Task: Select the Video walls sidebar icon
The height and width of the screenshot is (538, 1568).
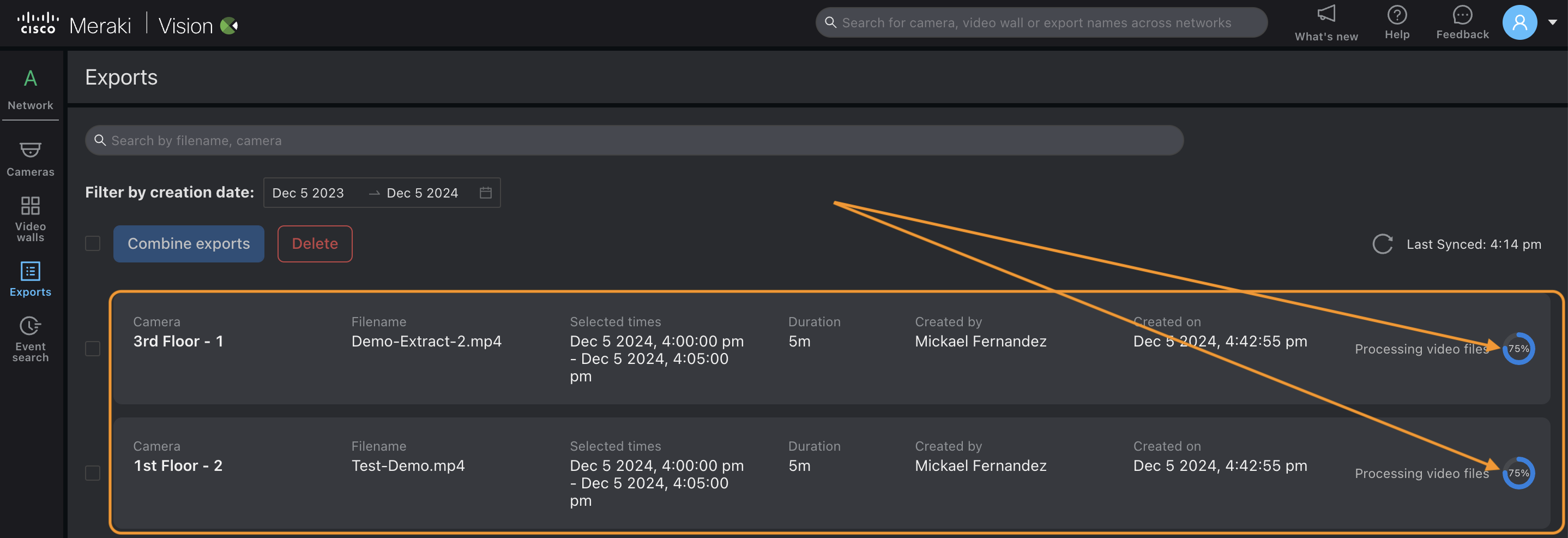Action: [31, 206]
